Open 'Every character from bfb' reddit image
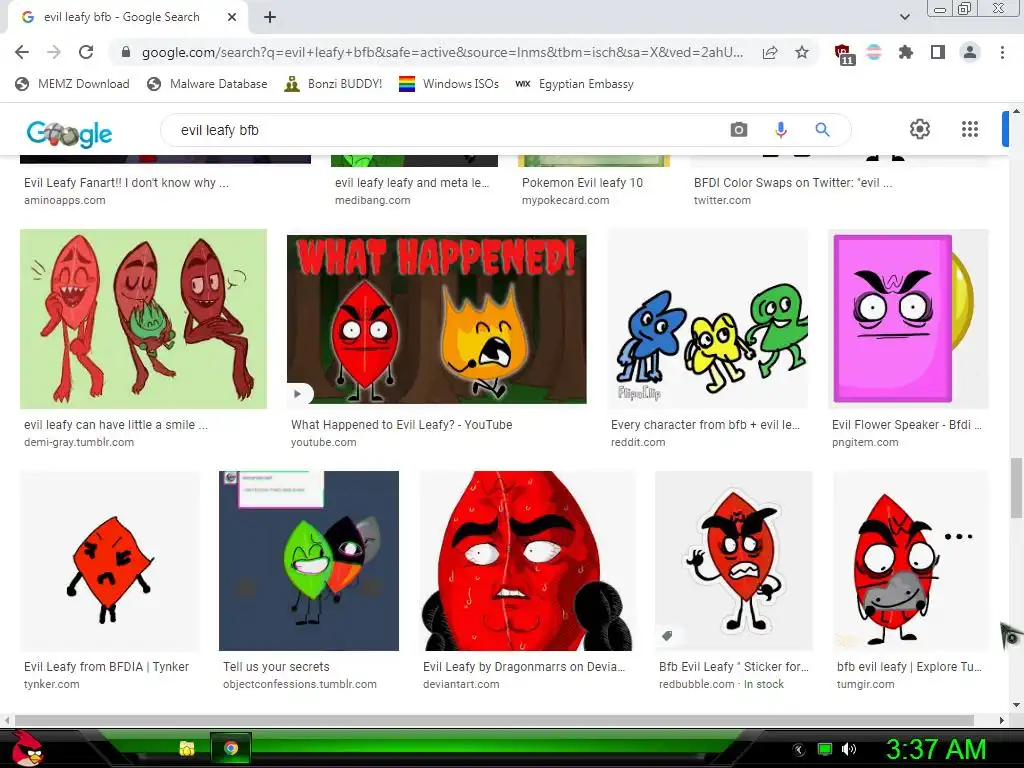Viewport: 1024px width, 768px height. pyautogui.click(x=707, y=319)
